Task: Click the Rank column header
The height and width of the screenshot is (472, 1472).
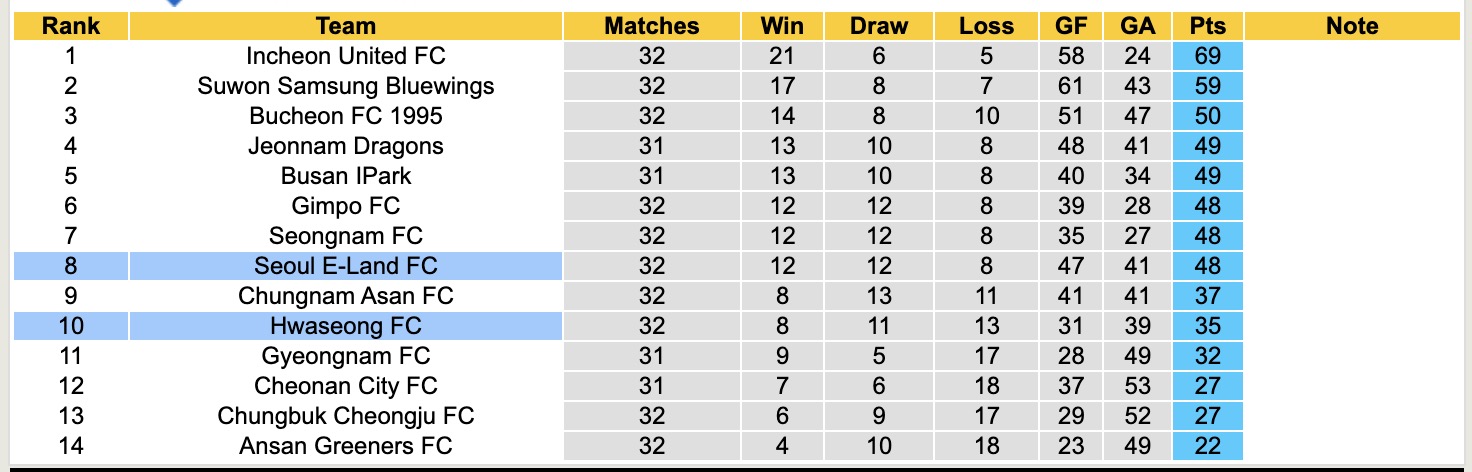Action: tap(70, 27)
